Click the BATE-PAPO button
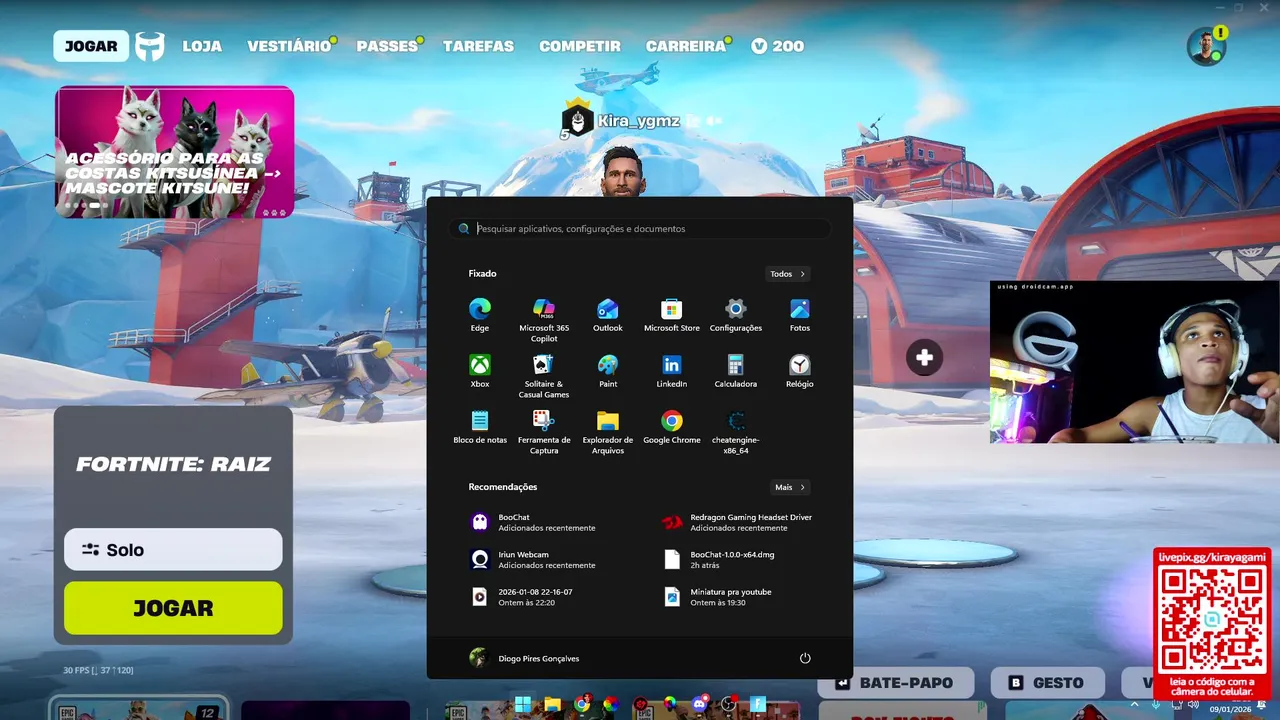Screen dimensions: 1280x720 pyautogui.click(x=896, y=683)
